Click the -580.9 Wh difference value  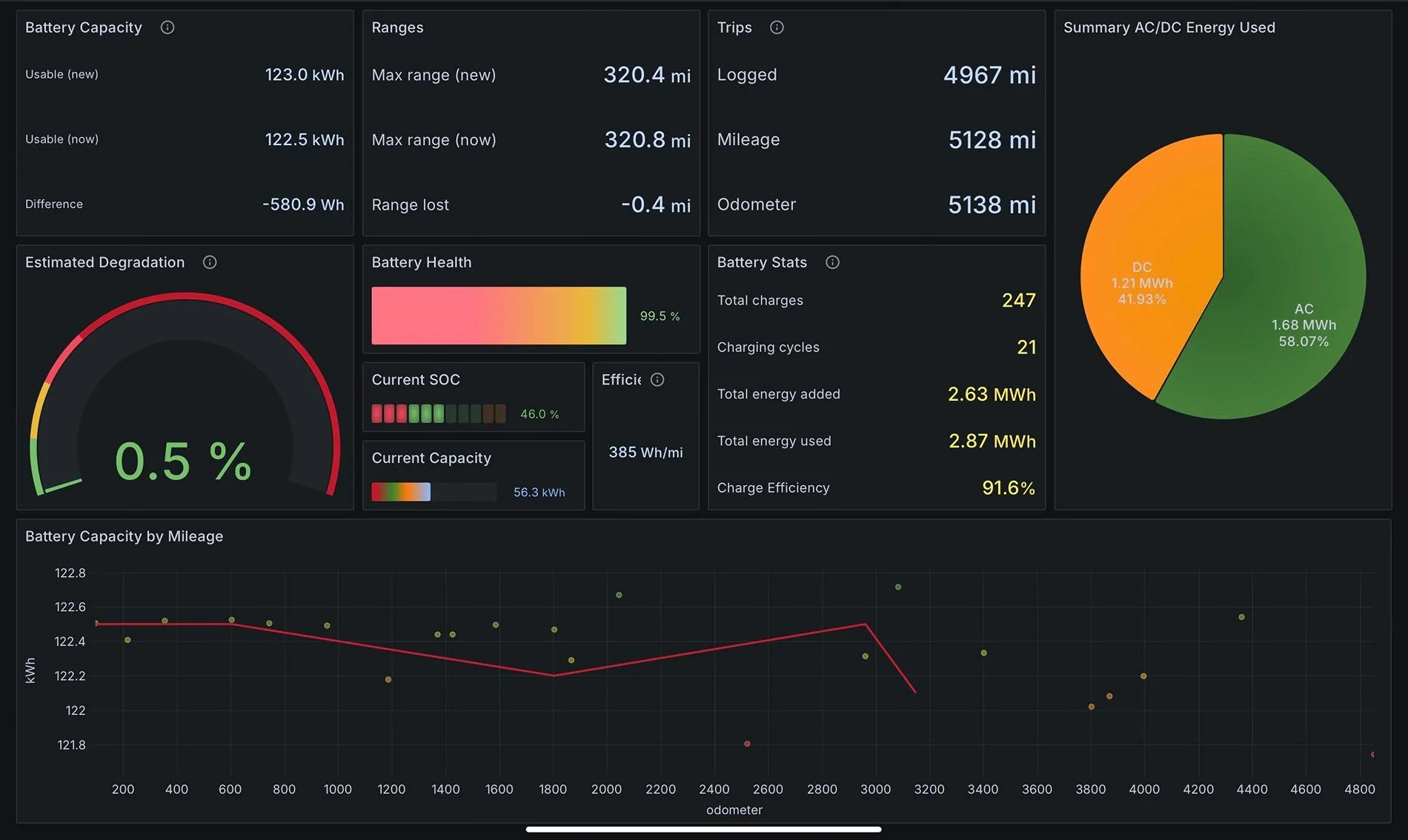(x=303, y=204)
